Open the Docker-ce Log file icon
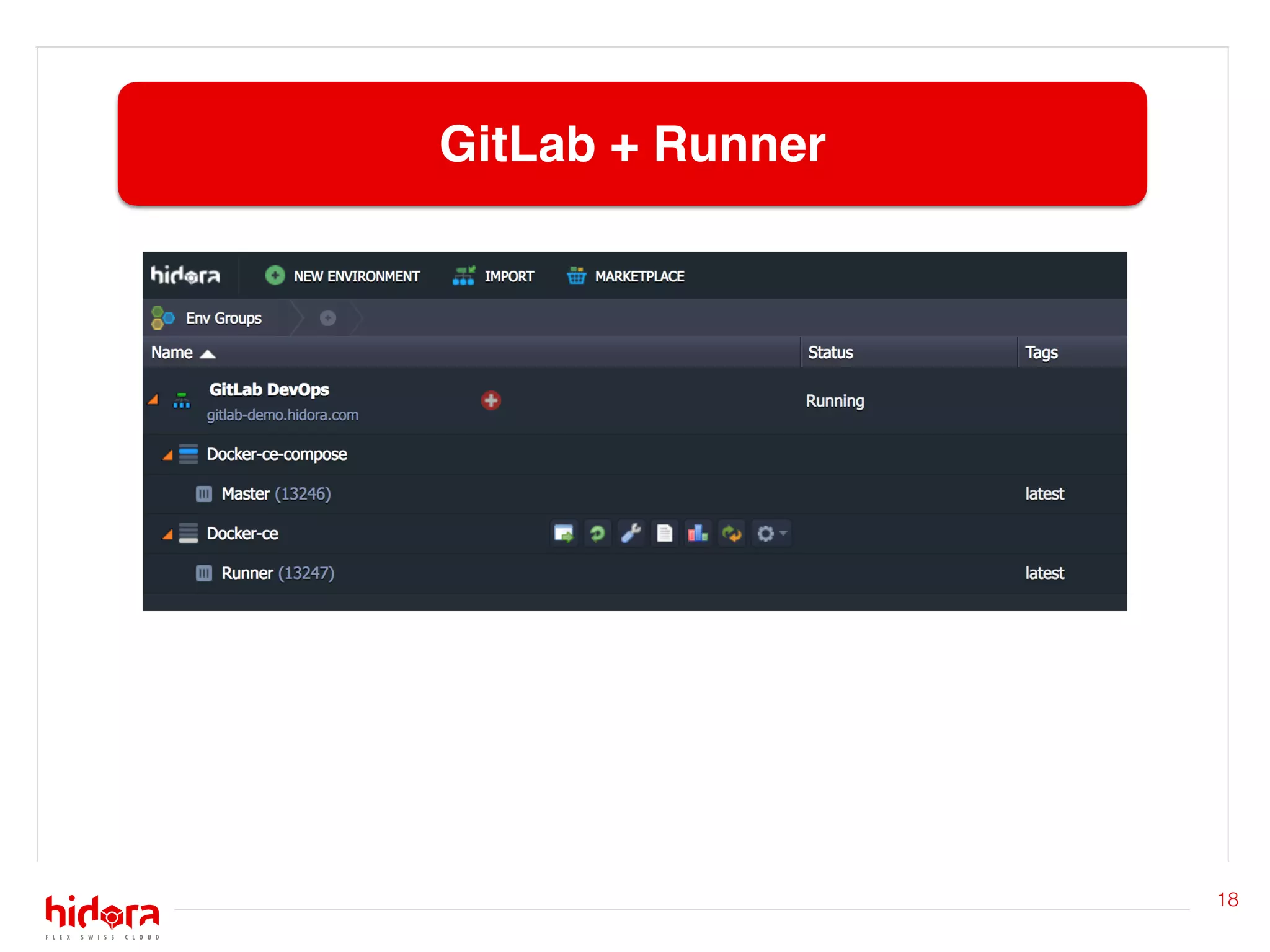Screen dimensions: 1270x952 tap(665, 533)
